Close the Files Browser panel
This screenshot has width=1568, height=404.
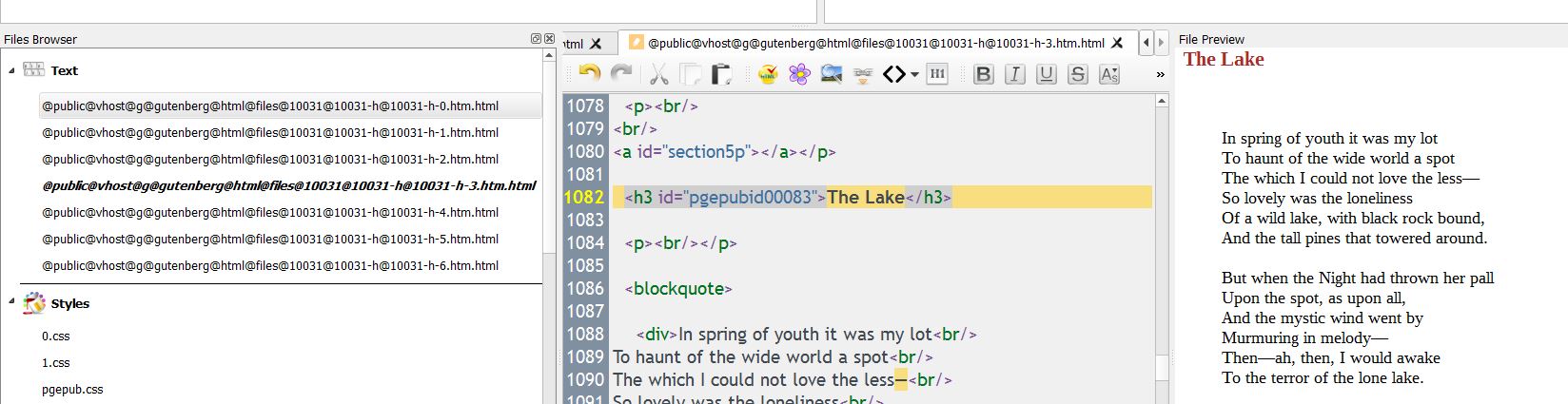coord(549,38)
